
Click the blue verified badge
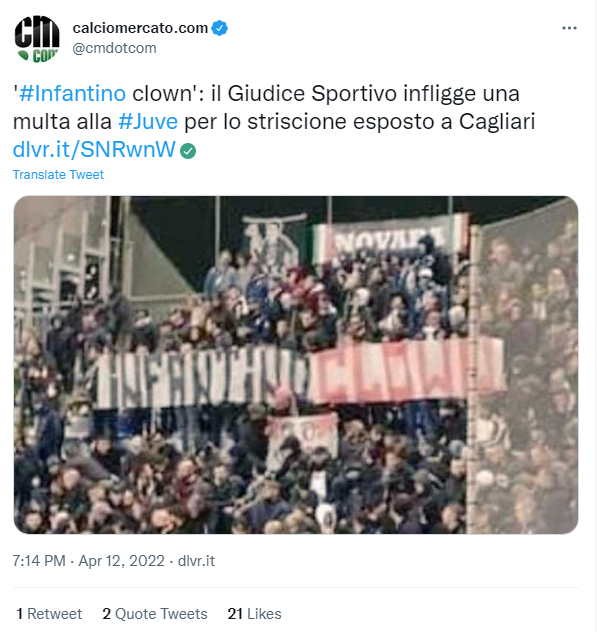pyautogui.click(x=220, y=28)
